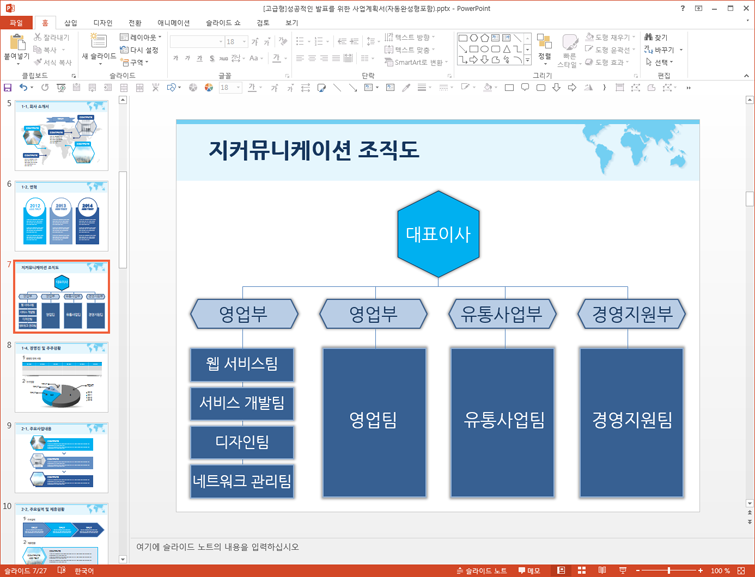Screen dimensions: 755x577
Task: Click Increase font size icon in ribbon
Action: (255, 42)
